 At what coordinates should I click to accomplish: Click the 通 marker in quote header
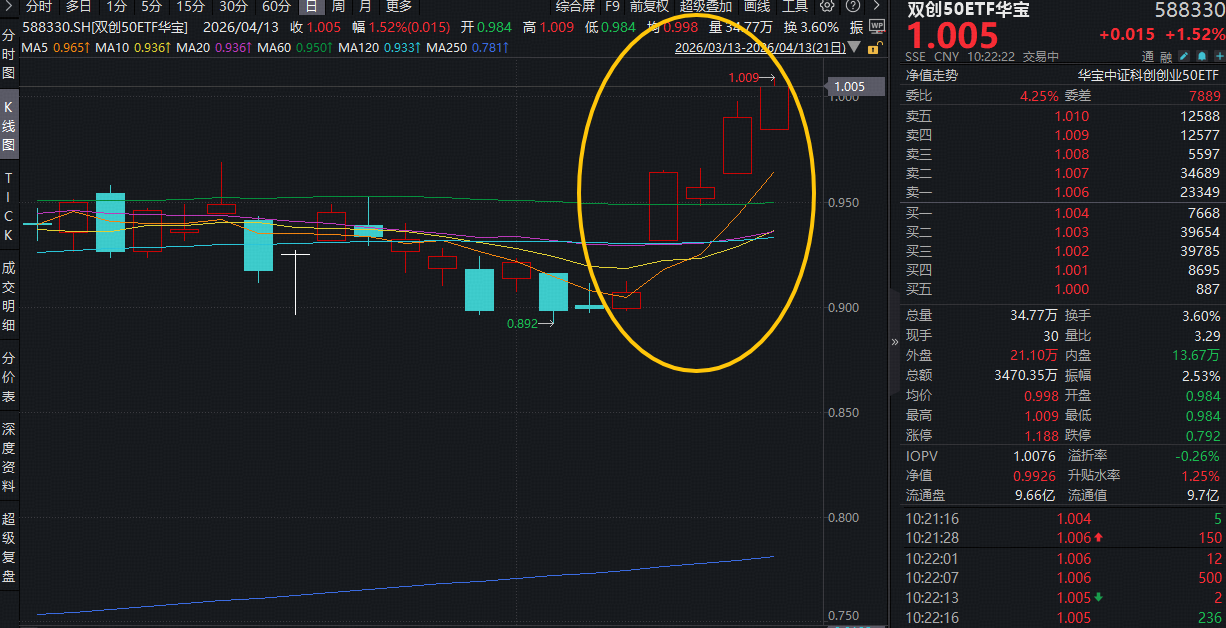click(1149, 57)
